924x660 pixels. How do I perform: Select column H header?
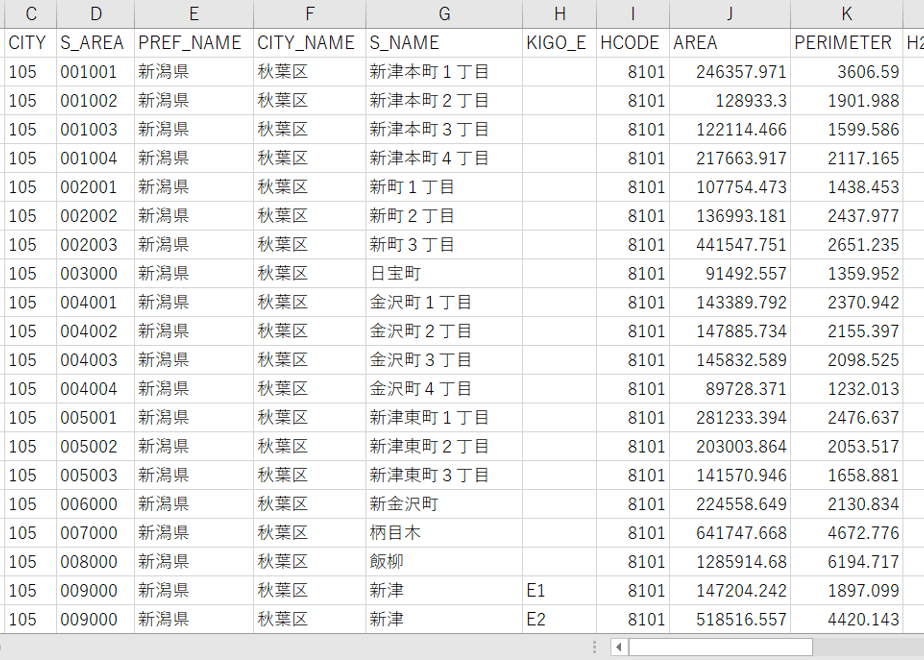559,14
